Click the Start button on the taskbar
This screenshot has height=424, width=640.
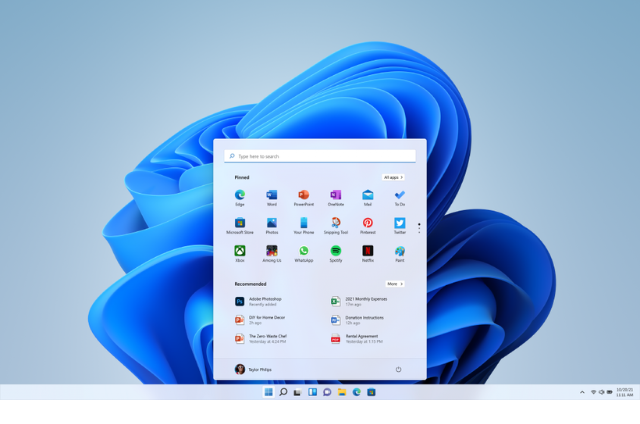coord(268,392)
